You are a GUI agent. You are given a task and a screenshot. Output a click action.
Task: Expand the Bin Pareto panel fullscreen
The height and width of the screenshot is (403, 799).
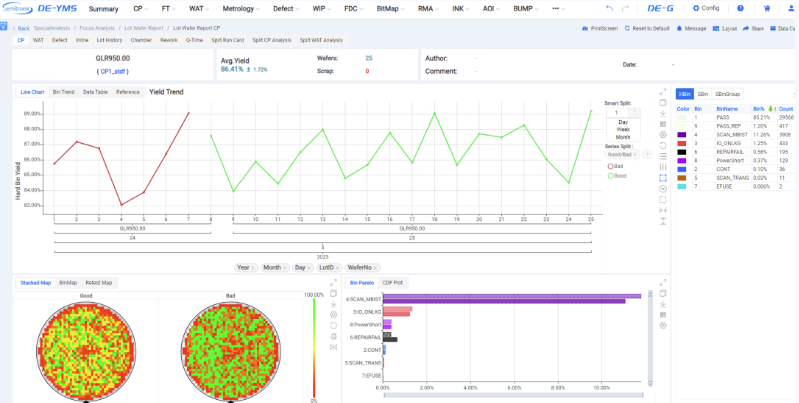point(664,283)
